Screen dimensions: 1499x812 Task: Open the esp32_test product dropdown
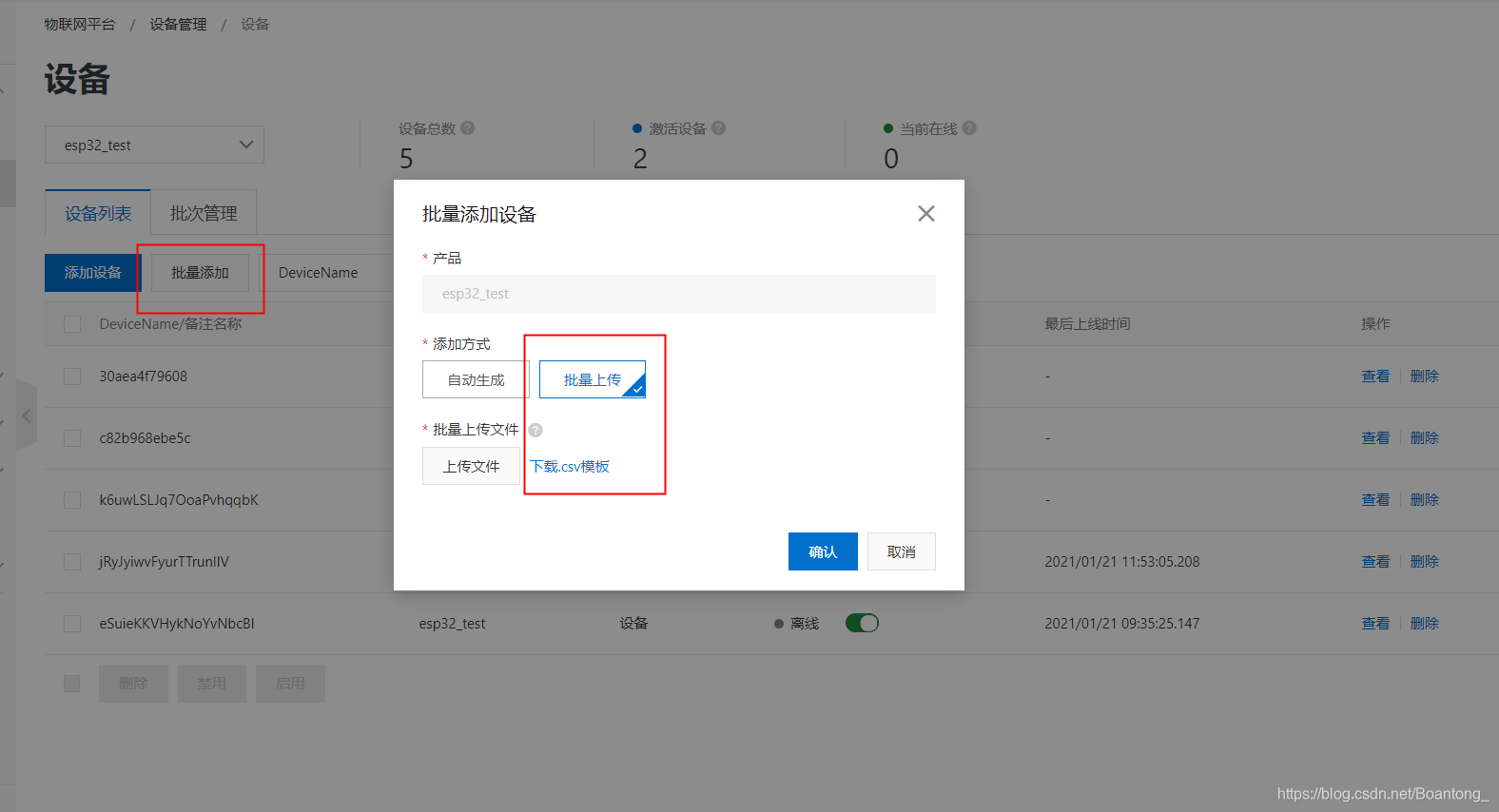tap(154, 145)
